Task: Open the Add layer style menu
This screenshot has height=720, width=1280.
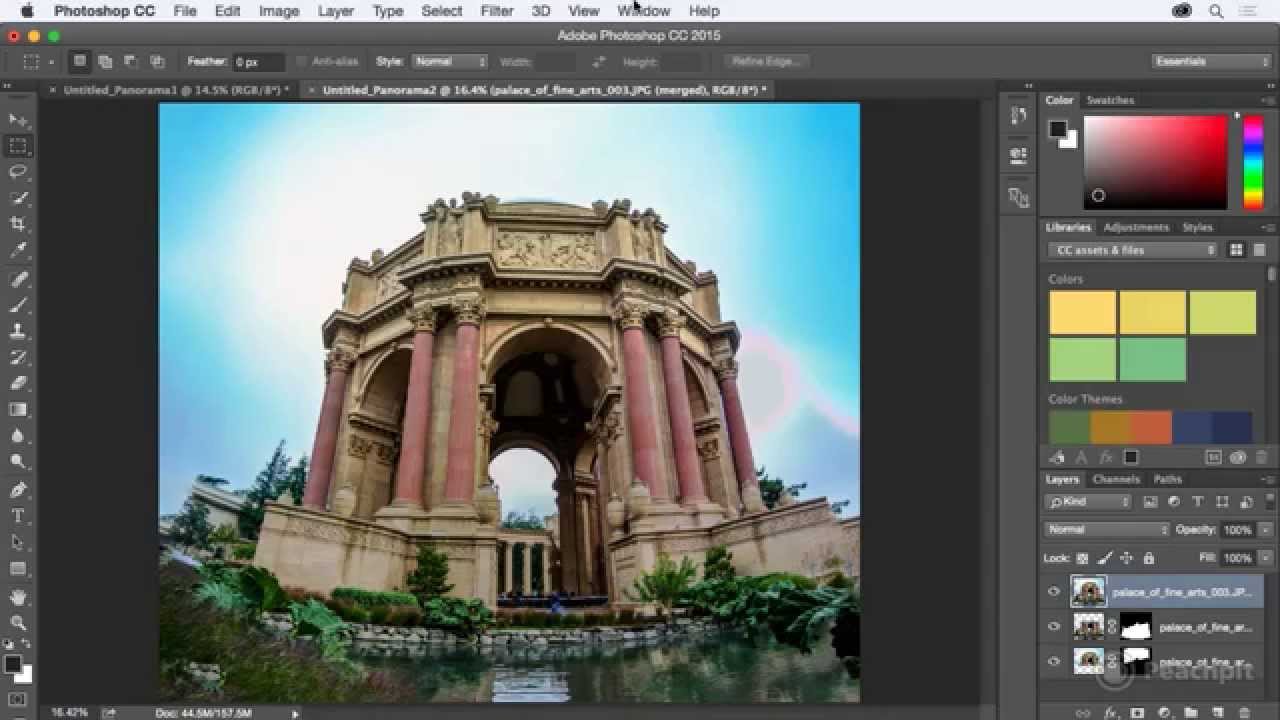Action: (1110, 712)
